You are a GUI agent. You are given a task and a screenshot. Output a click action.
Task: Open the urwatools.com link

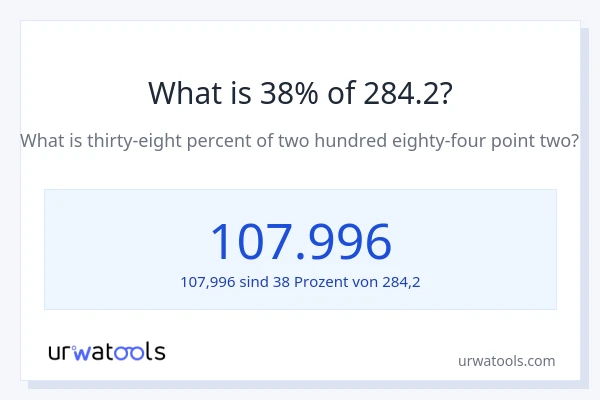pyautogui.click(x=506, y=361)
